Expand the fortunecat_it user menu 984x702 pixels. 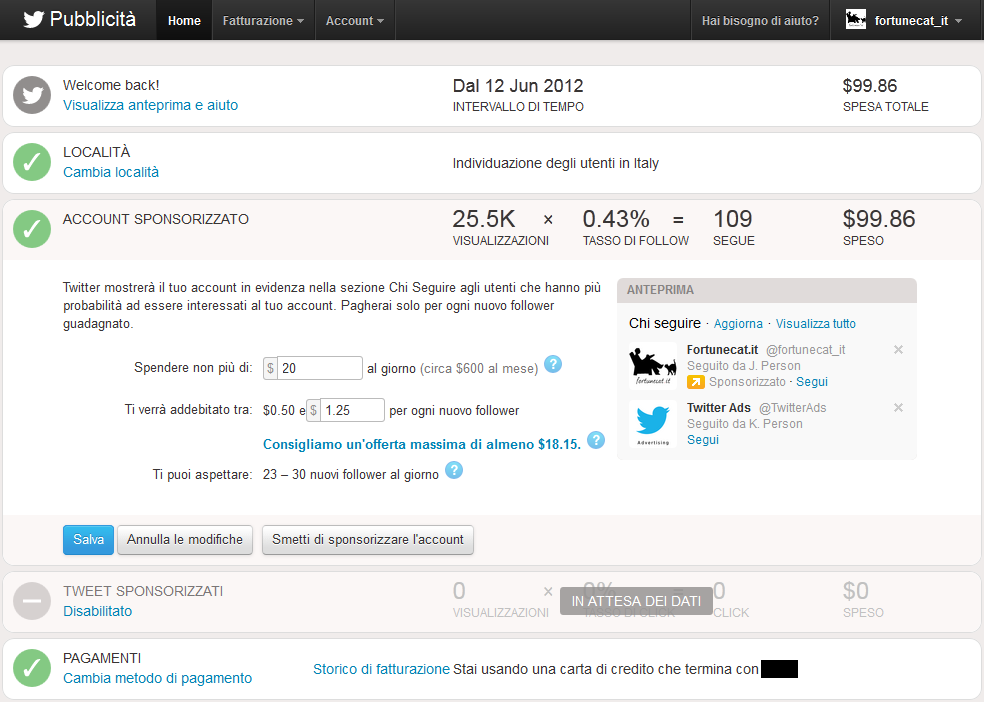click(x=906, y=21)
